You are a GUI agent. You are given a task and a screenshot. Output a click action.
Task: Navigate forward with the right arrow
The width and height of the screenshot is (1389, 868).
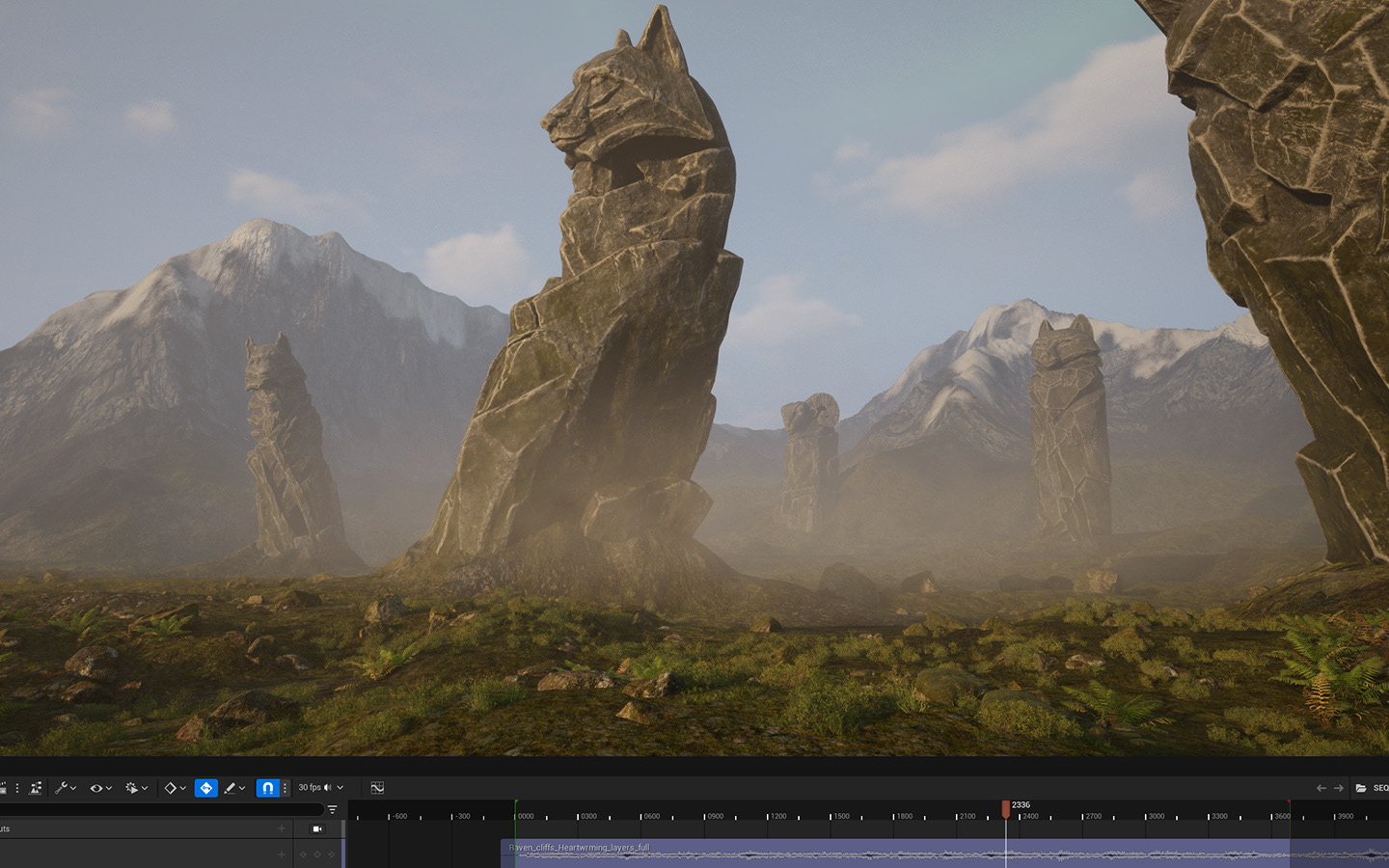tap(1338, 788)
